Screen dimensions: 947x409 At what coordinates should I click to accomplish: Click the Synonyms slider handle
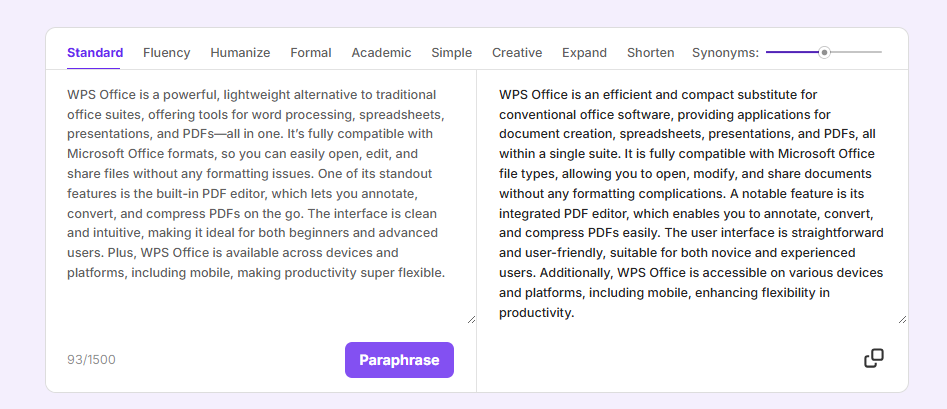pos(824,52)
